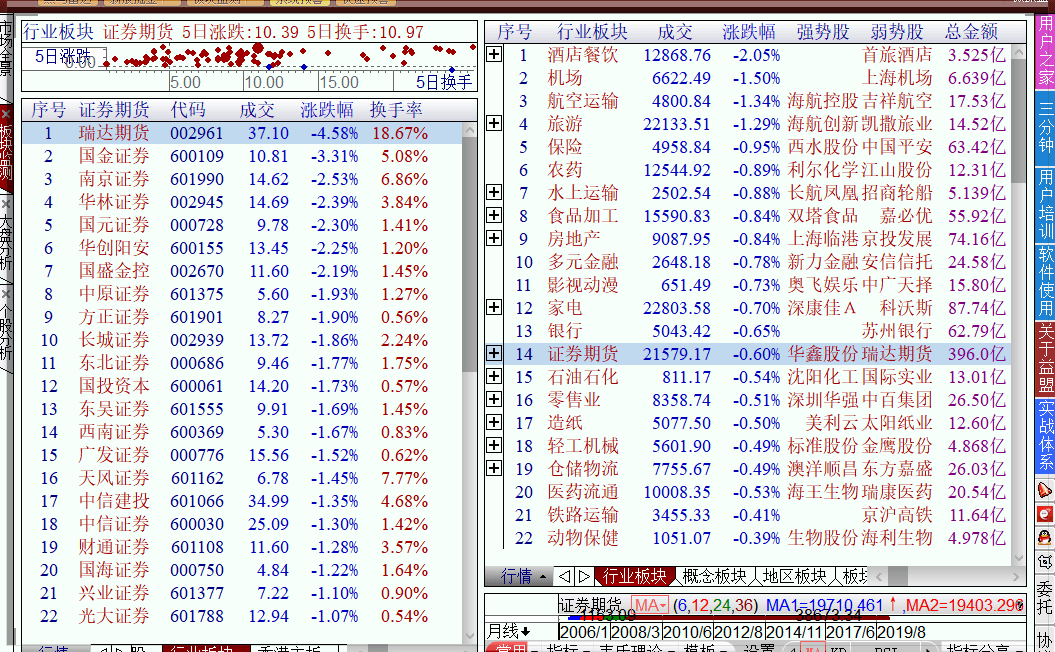Sort stock list by 换手率 column
This screenshot has width=1055, height=652.
click(x=396, y=110)
